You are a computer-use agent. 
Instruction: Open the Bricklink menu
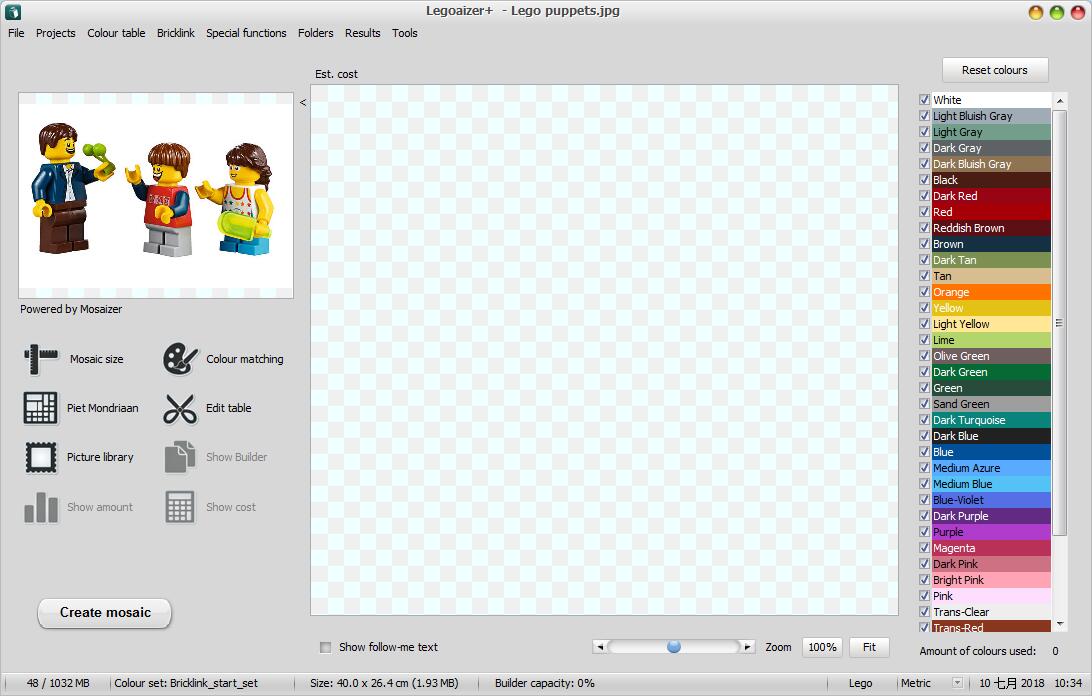tap(175, 33)
